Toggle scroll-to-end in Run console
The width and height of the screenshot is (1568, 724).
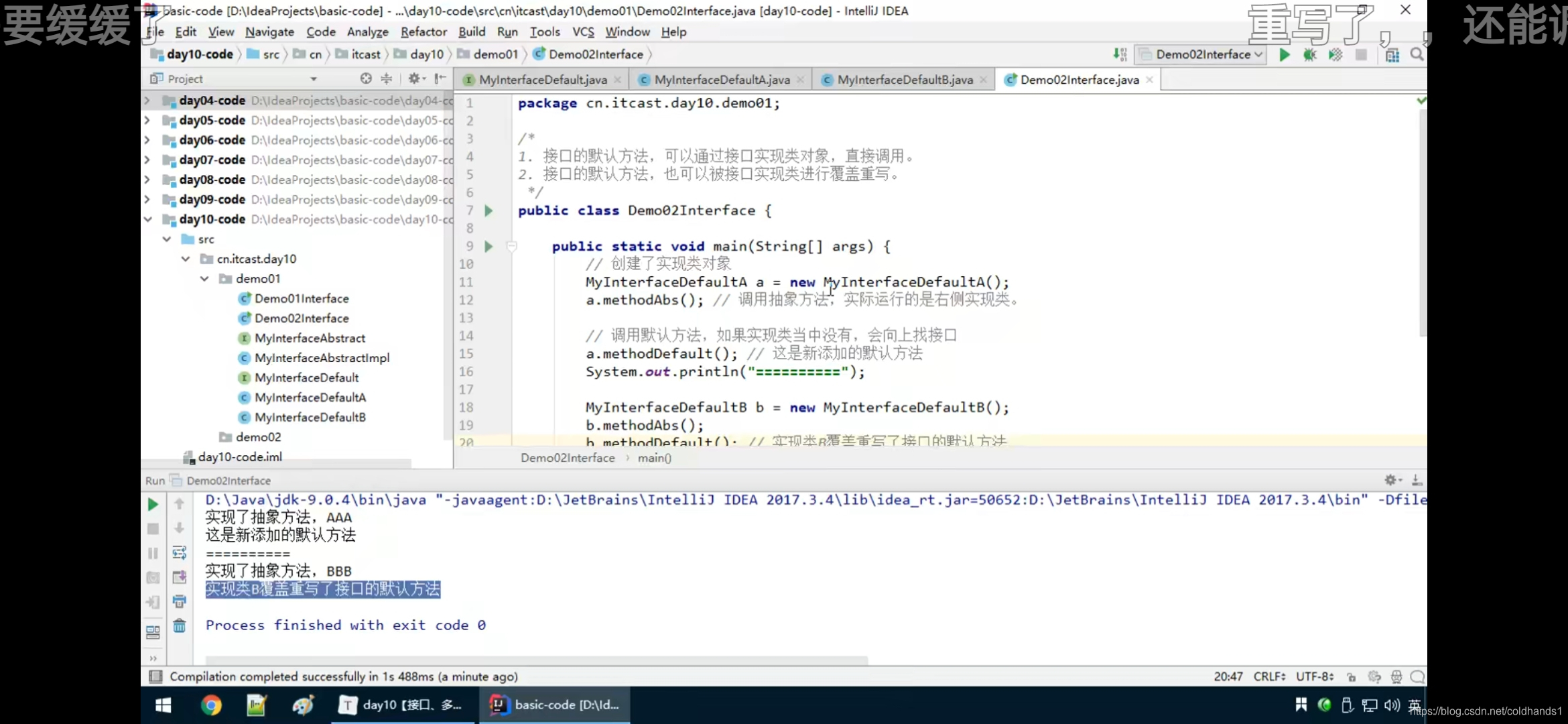point(179,577)
